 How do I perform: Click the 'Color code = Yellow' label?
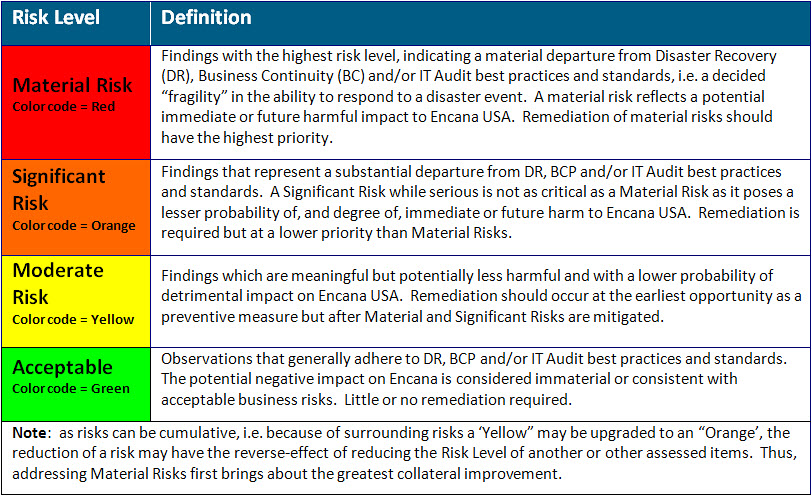point(73,319)
